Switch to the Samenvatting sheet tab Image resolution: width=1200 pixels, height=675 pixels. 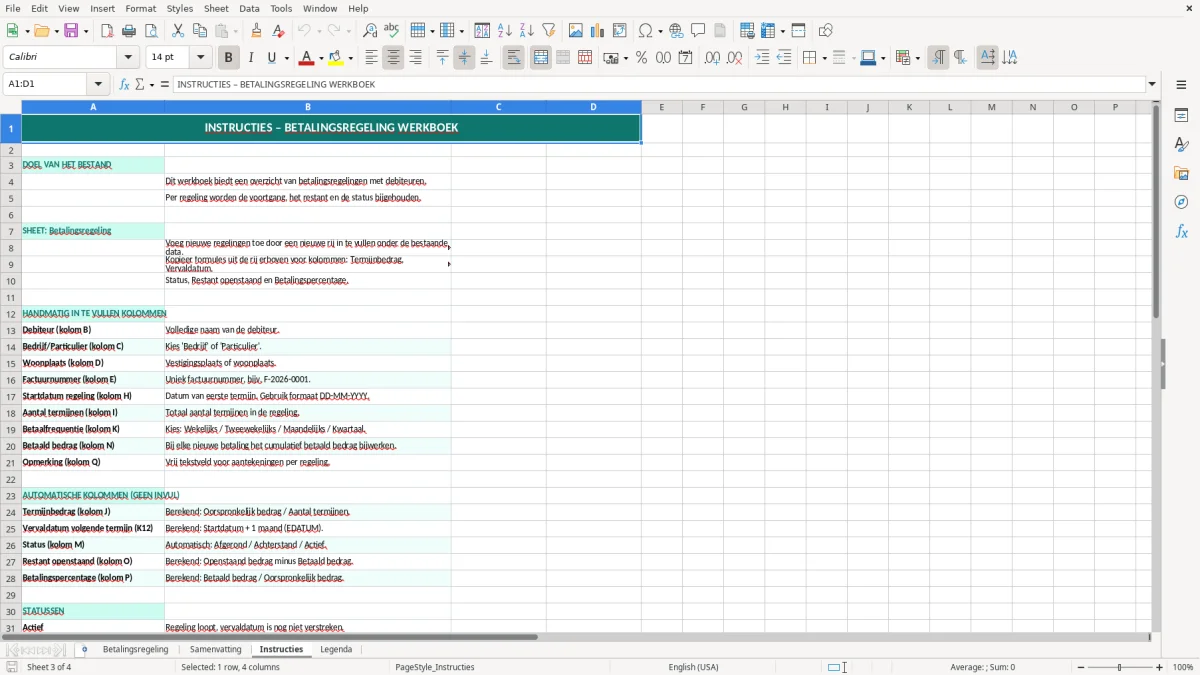(x=215, y=649)
